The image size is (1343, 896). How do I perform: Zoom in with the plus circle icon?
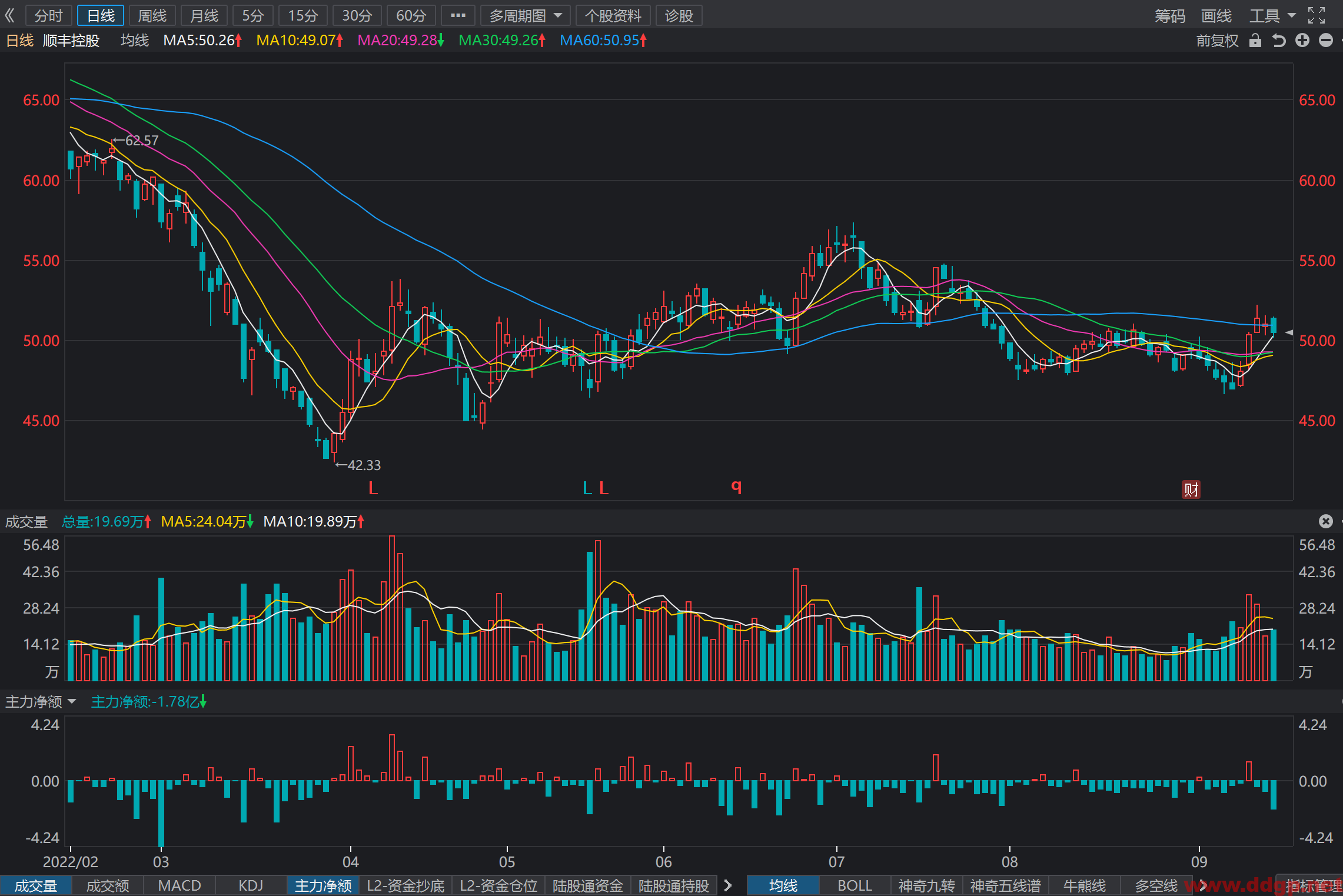click(1302, 40)
